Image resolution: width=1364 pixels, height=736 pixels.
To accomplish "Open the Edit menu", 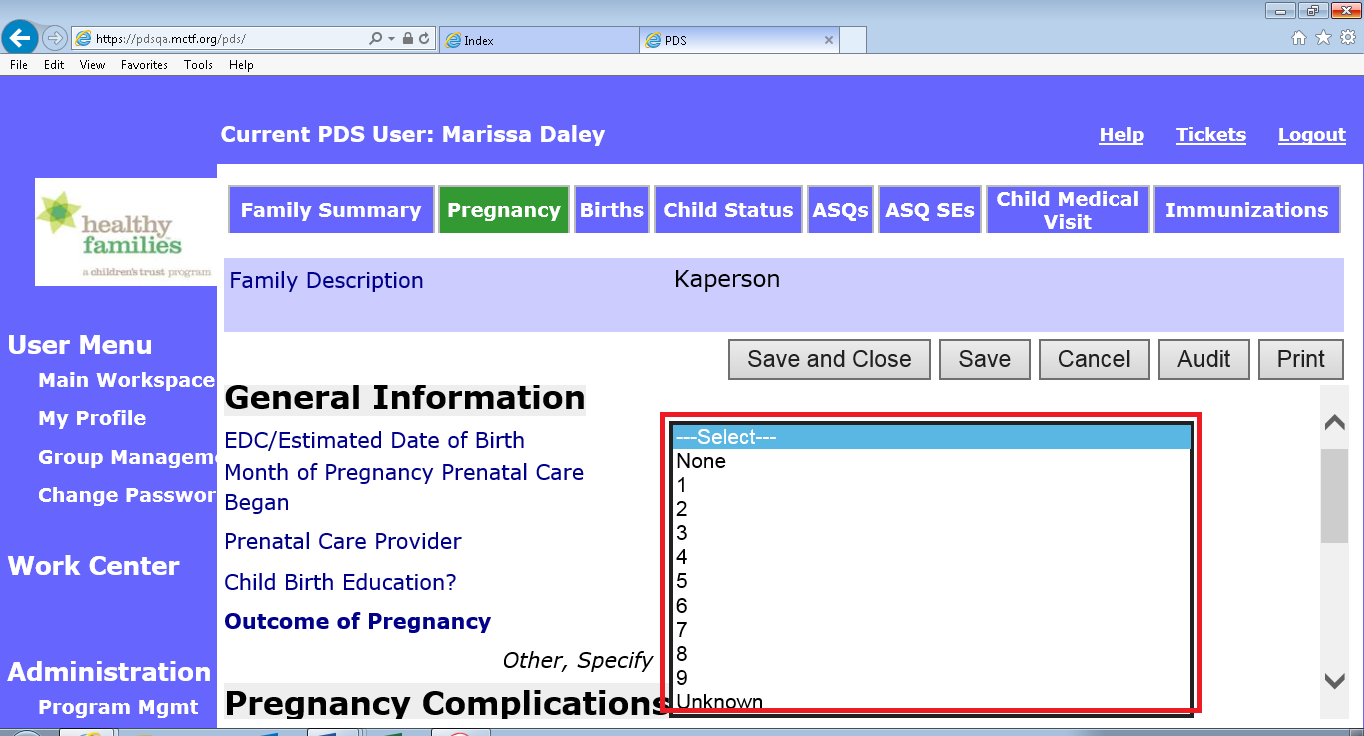I will point(54,65).
